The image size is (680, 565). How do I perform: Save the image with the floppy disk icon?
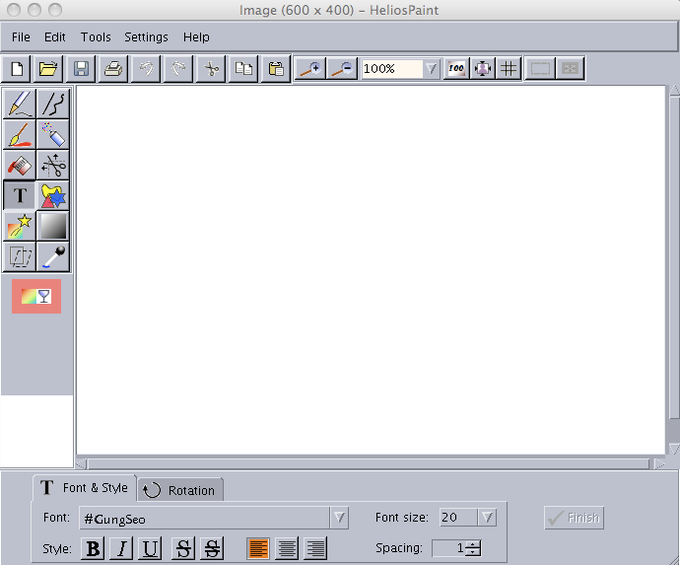point(81,69)
